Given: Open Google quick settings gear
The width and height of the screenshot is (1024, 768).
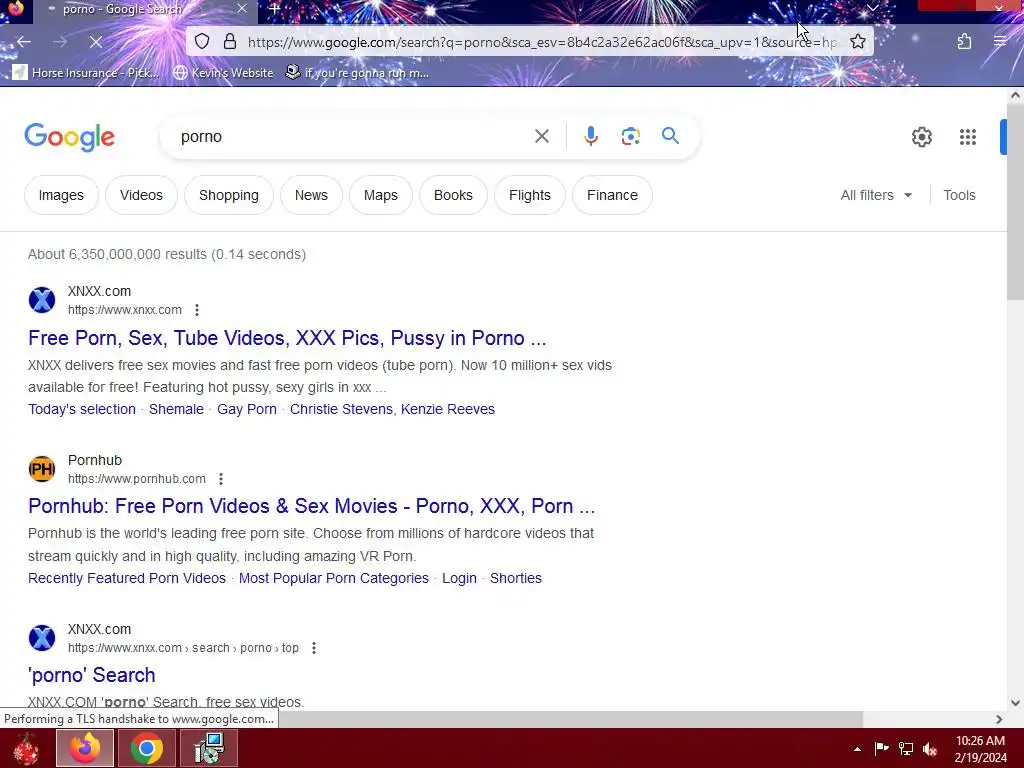Looking at the screenshot, I should (x=921, y=137).
